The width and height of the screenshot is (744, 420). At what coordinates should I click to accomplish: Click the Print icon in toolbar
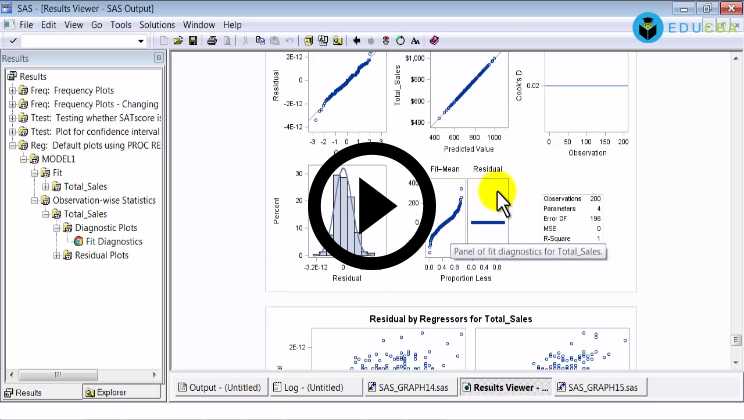click(x=212, y=41)
